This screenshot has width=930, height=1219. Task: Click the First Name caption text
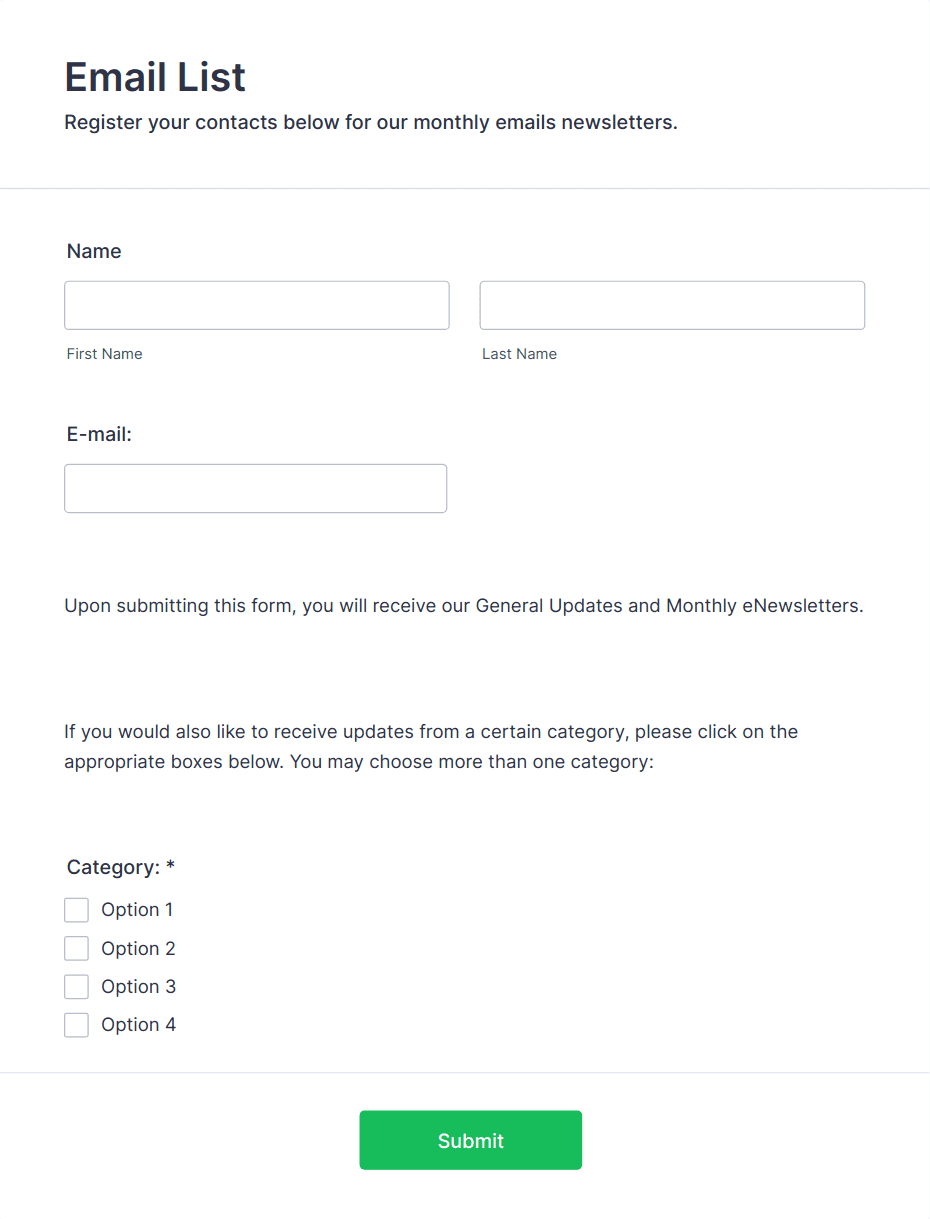click(x=104, y=353)
